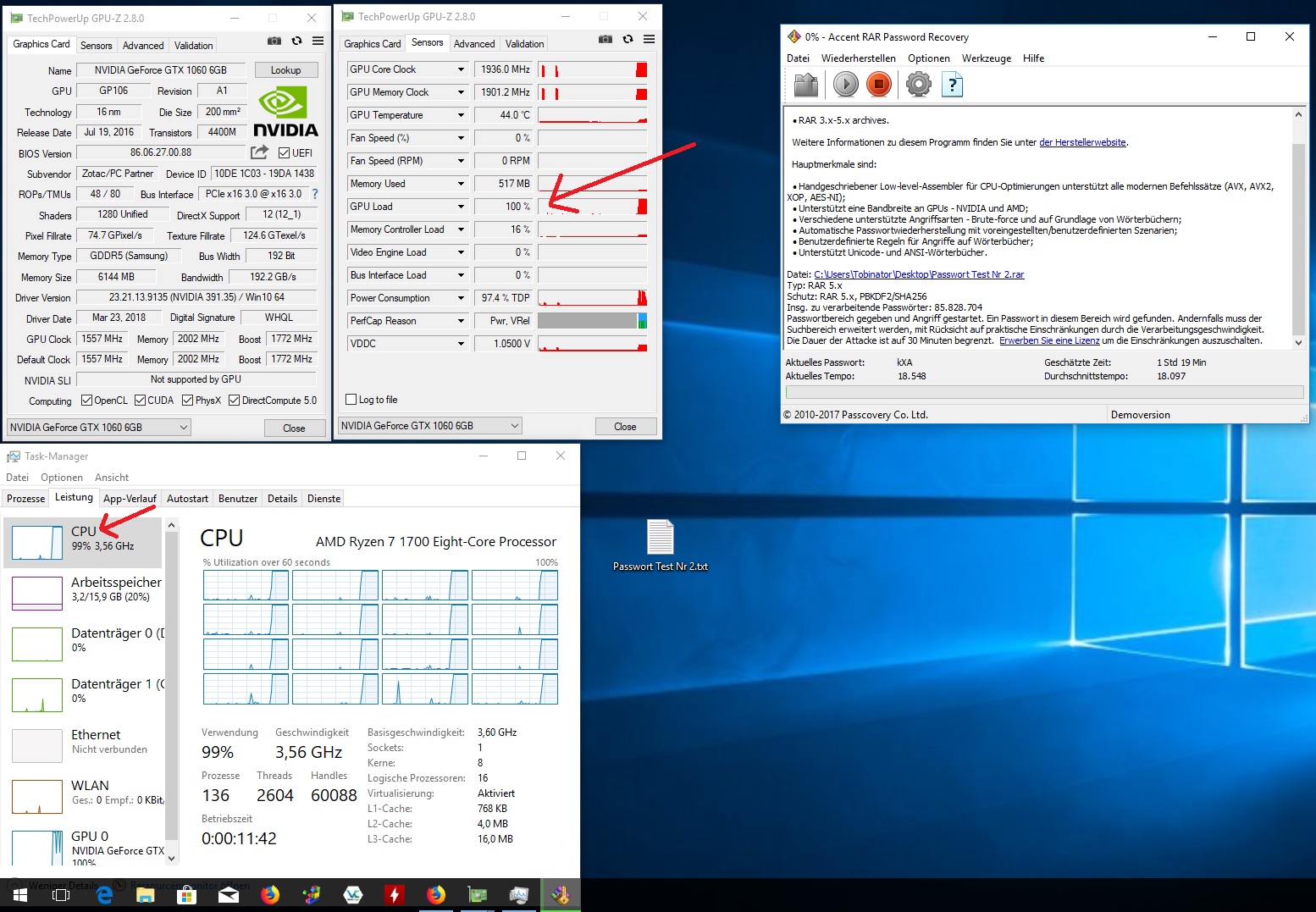This screenshot has height=912, width=1316.
Task: Click red lightning bolt taskbar icon
Action: [x=395, y=894]
